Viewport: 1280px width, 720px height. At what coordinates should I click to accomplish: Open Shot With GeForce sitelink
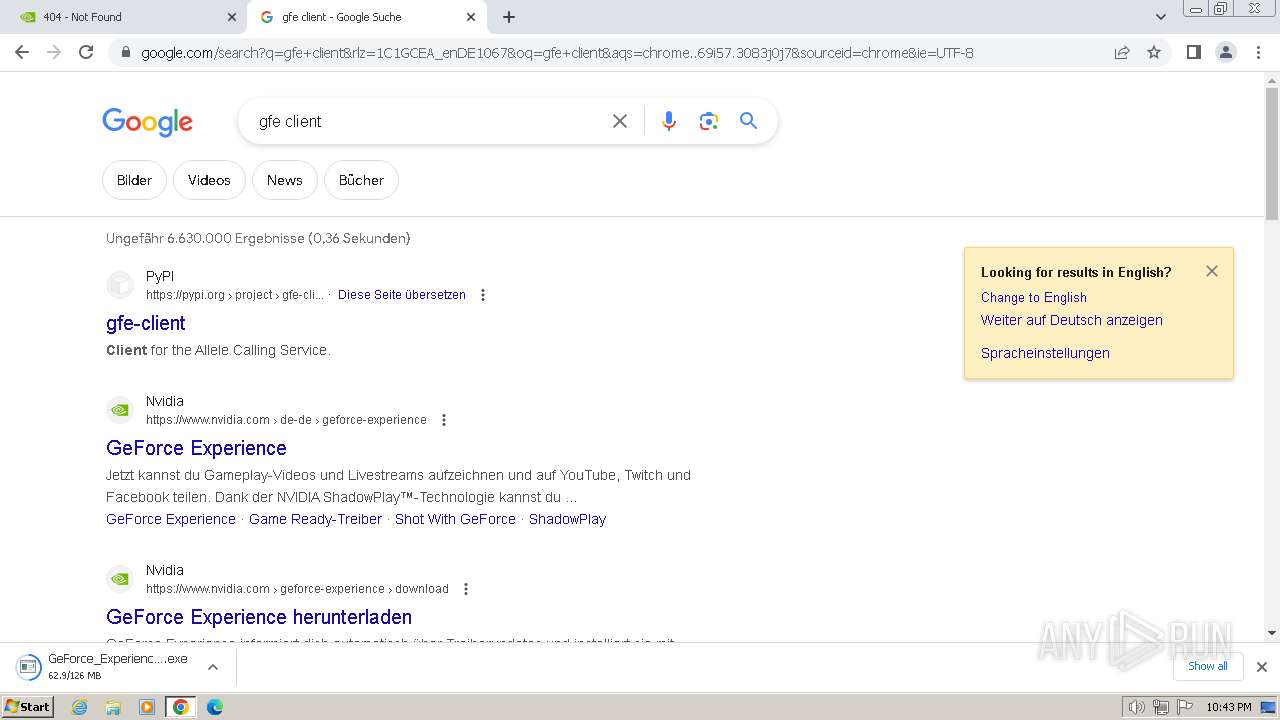tap(455, 519)
